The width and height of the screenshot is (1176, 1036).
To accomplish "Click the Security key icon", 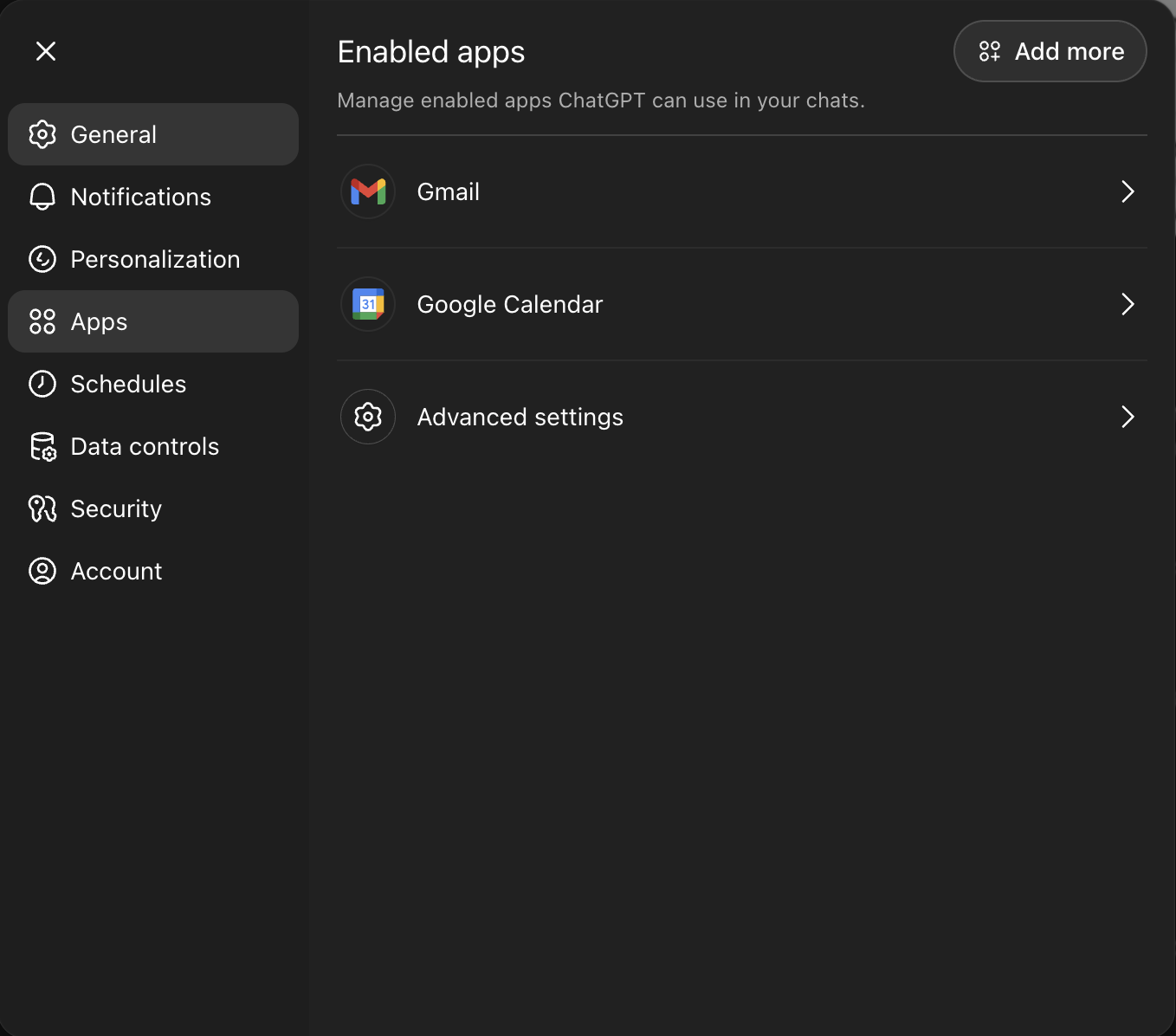I will (42, 508).
